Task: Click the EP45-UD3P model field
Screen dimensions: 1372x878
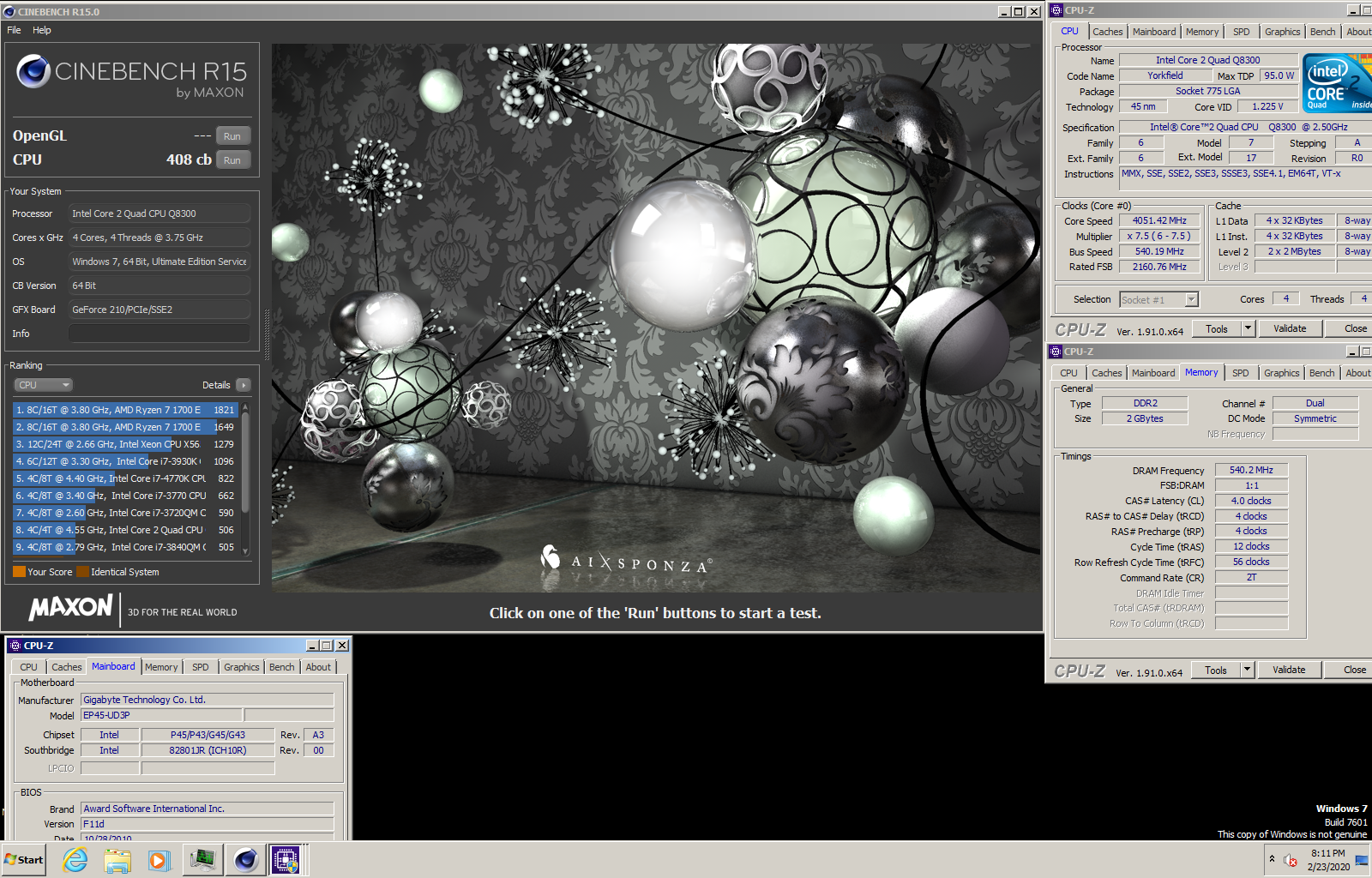Action: (x=162, y=715)
